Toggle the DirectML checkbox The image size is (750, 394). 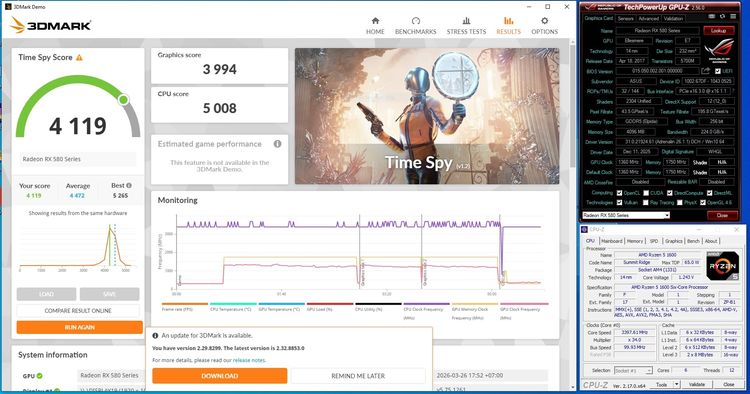pyautogui.click(x=709, y=193)
